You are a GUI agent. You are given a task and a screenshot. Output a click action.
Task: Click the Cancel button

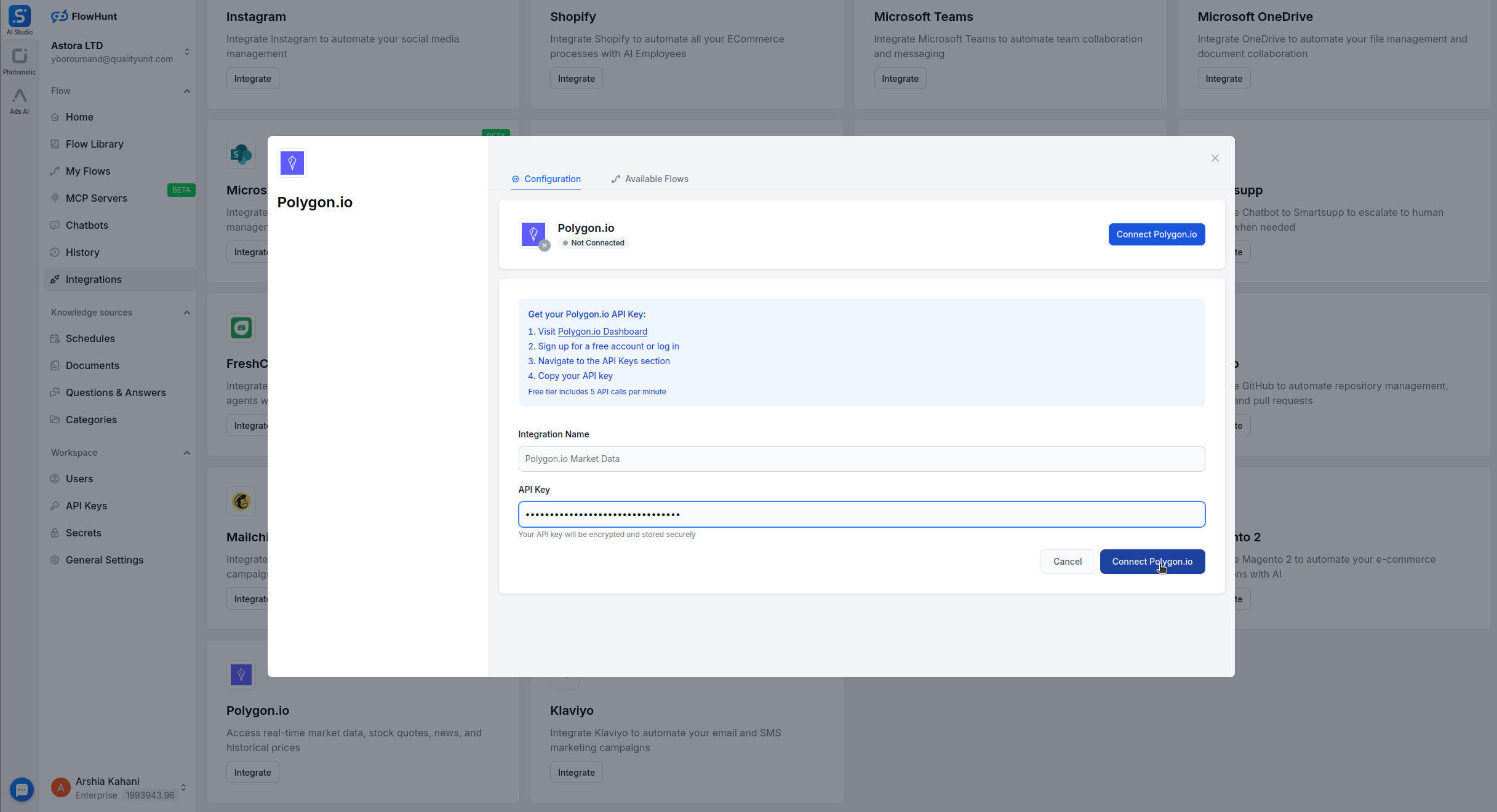click(1067, 562)
